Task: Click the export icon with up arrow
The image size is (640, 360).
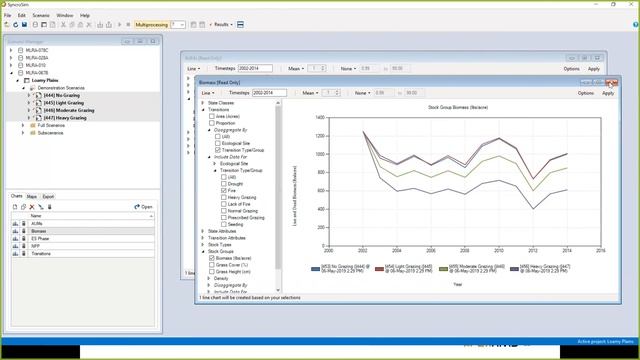Action: pyautogui.click(x=109, y=25)
